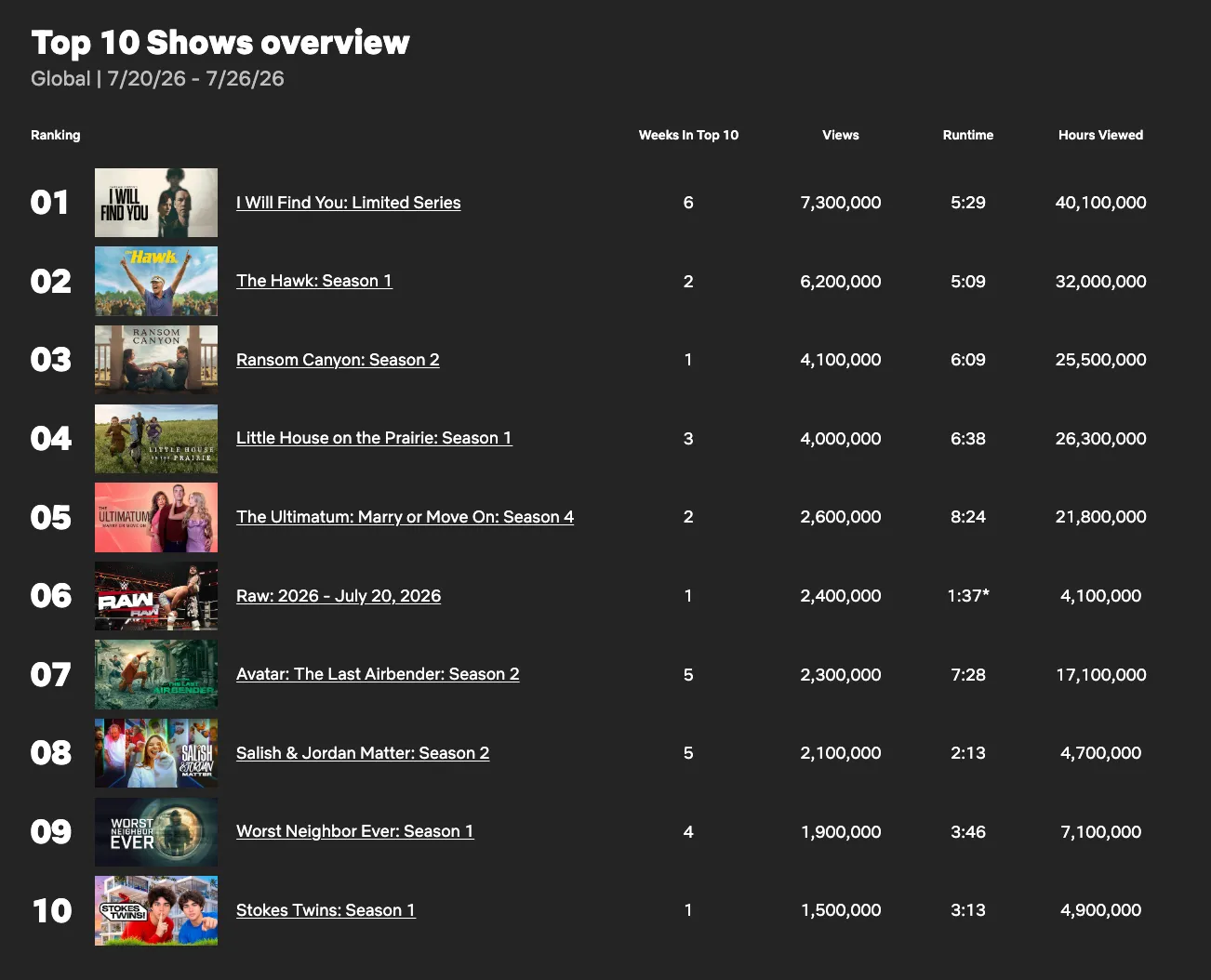Click the Global date range subtitle

(157, 79)
